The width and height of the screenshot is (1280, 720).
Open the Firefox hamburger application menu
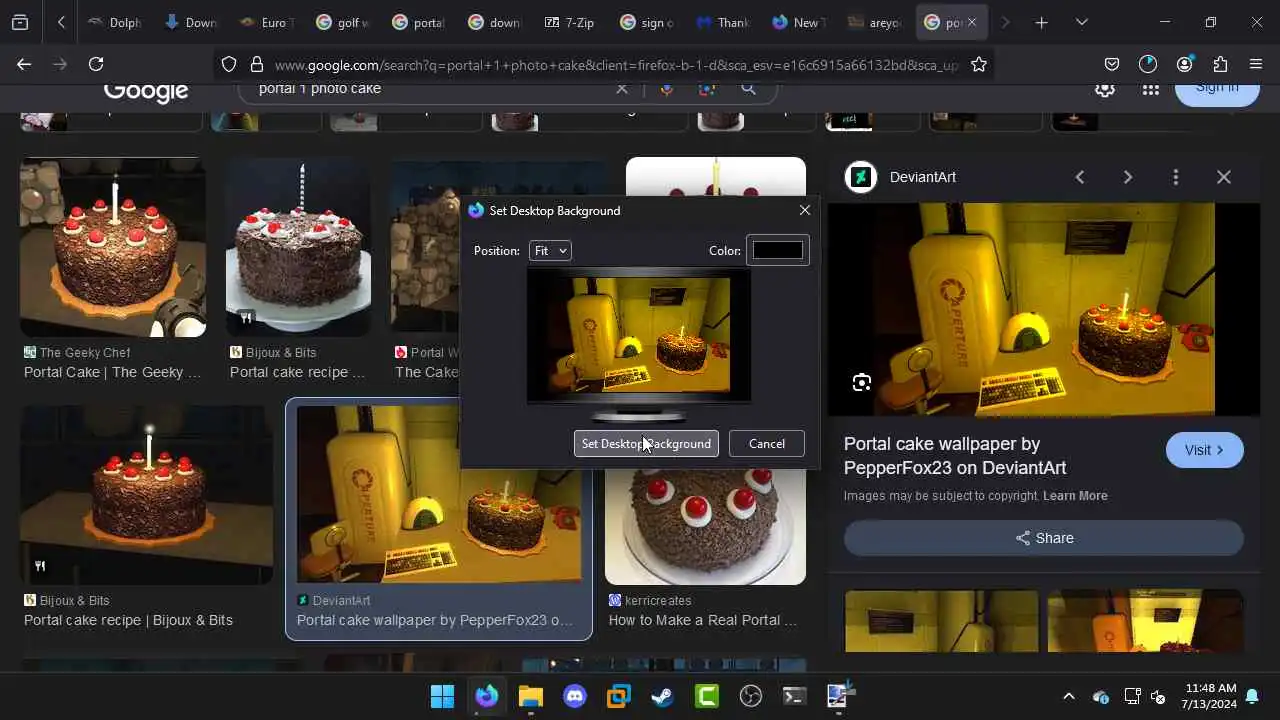[1256, 64]
